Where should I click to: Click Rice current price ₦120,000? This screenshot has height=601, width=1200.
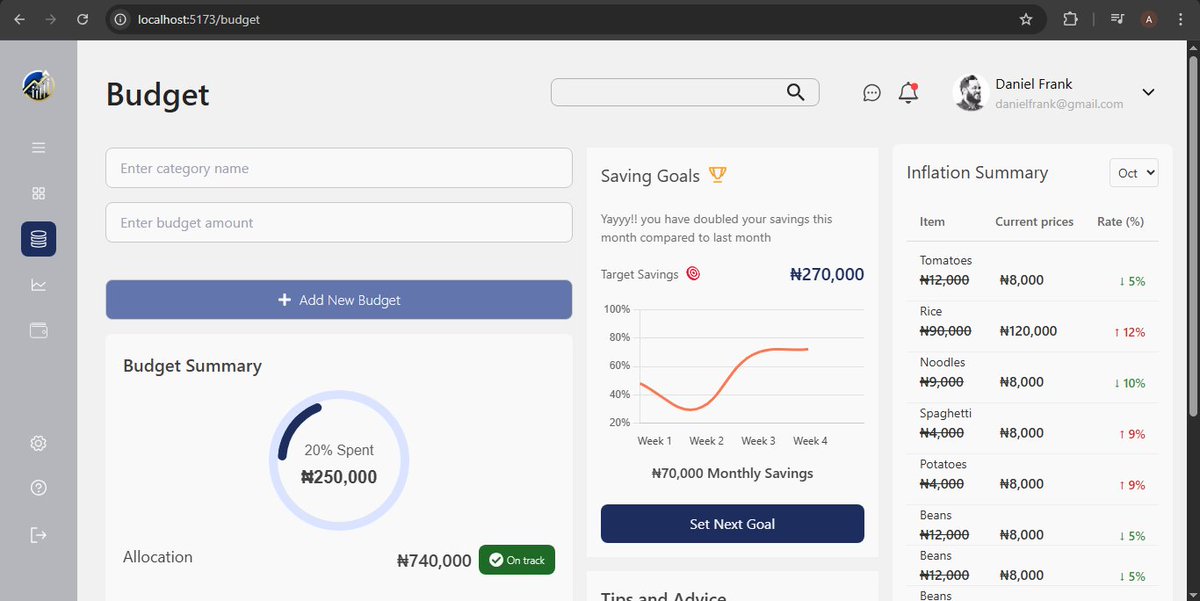[1028, 331]
